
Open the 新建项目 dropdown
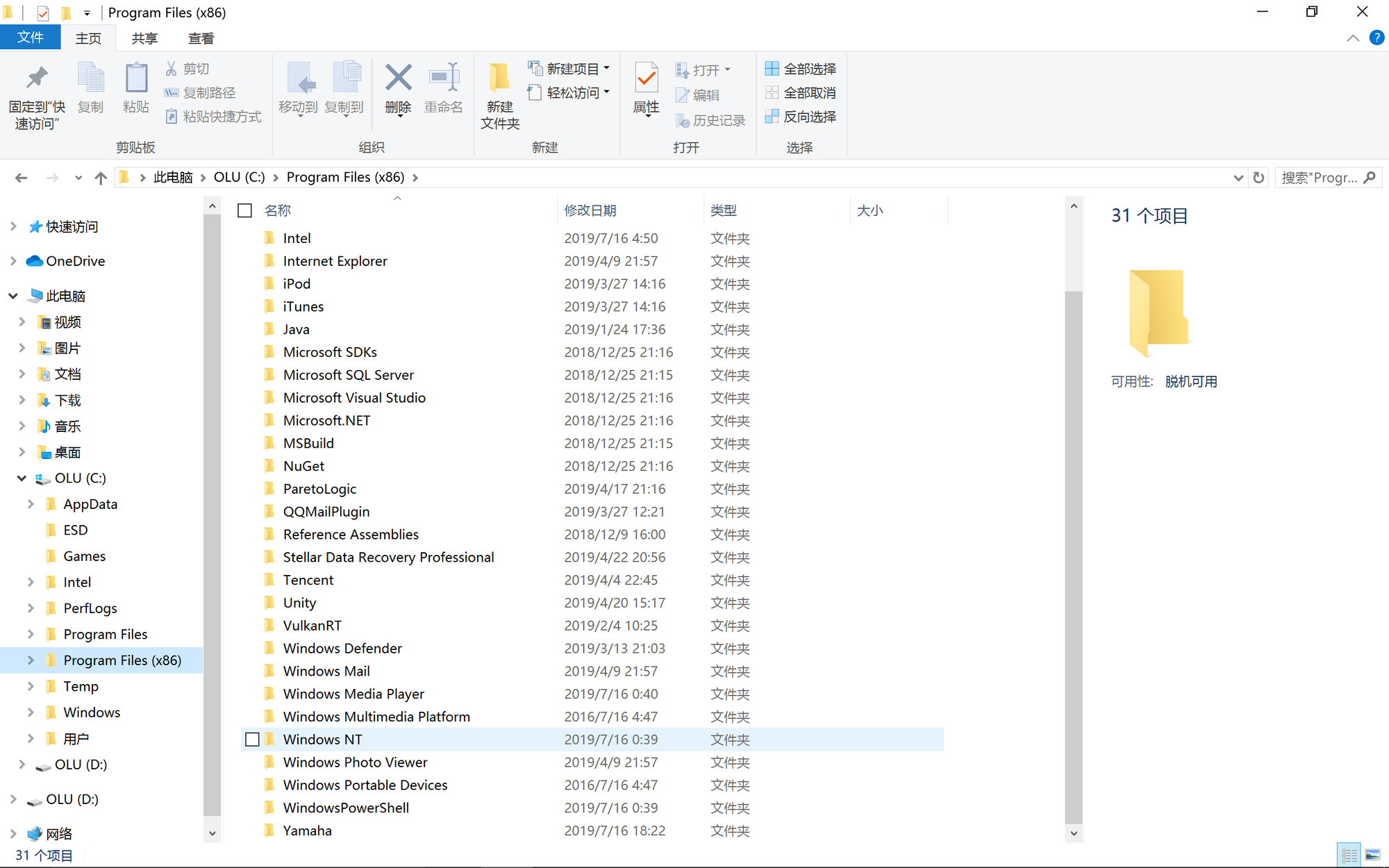tap(606, 68)
